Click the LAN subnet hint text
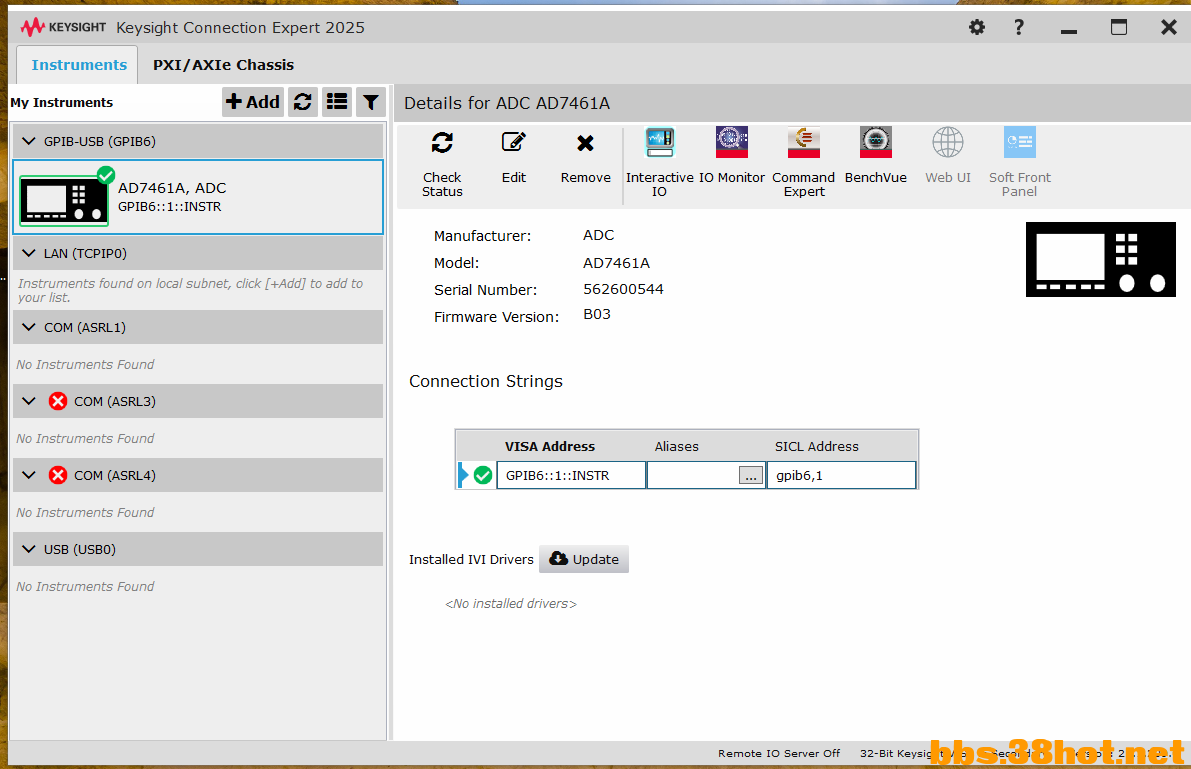The image size is (1191, 769). (190, 290)
